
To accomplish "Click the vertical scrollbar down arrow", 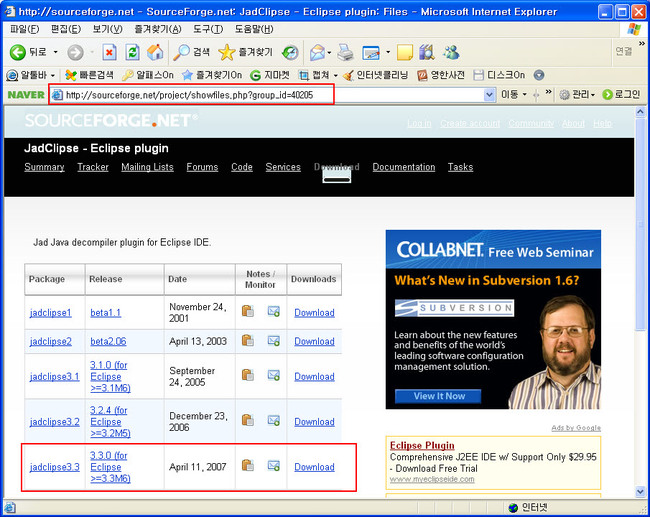I will tap(640, 491).
